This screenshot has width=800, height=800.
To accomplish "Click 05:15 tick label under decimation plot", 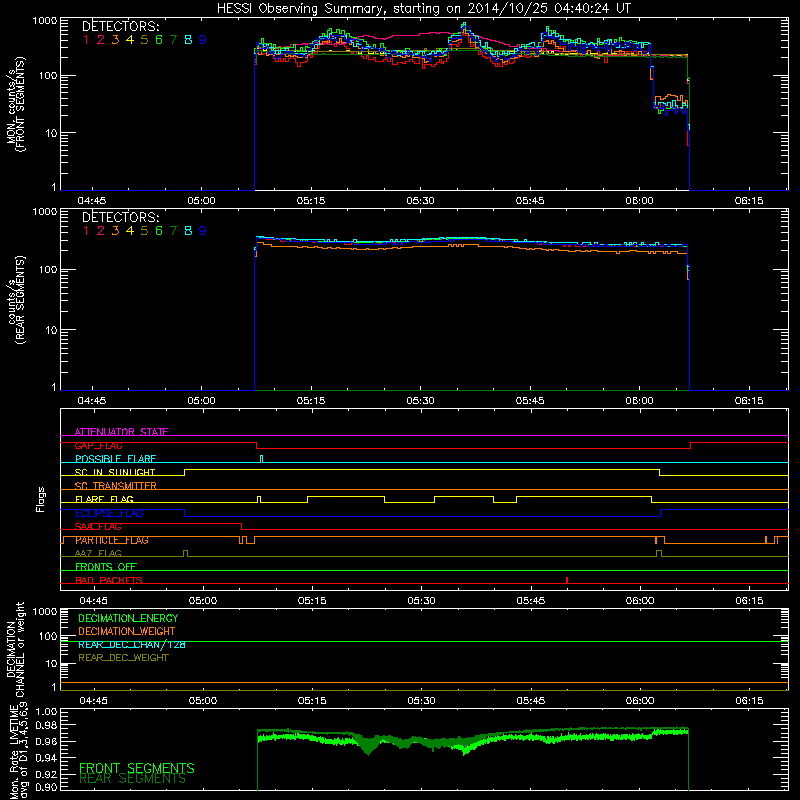I will pyautogui.click(x=312, y=701).
